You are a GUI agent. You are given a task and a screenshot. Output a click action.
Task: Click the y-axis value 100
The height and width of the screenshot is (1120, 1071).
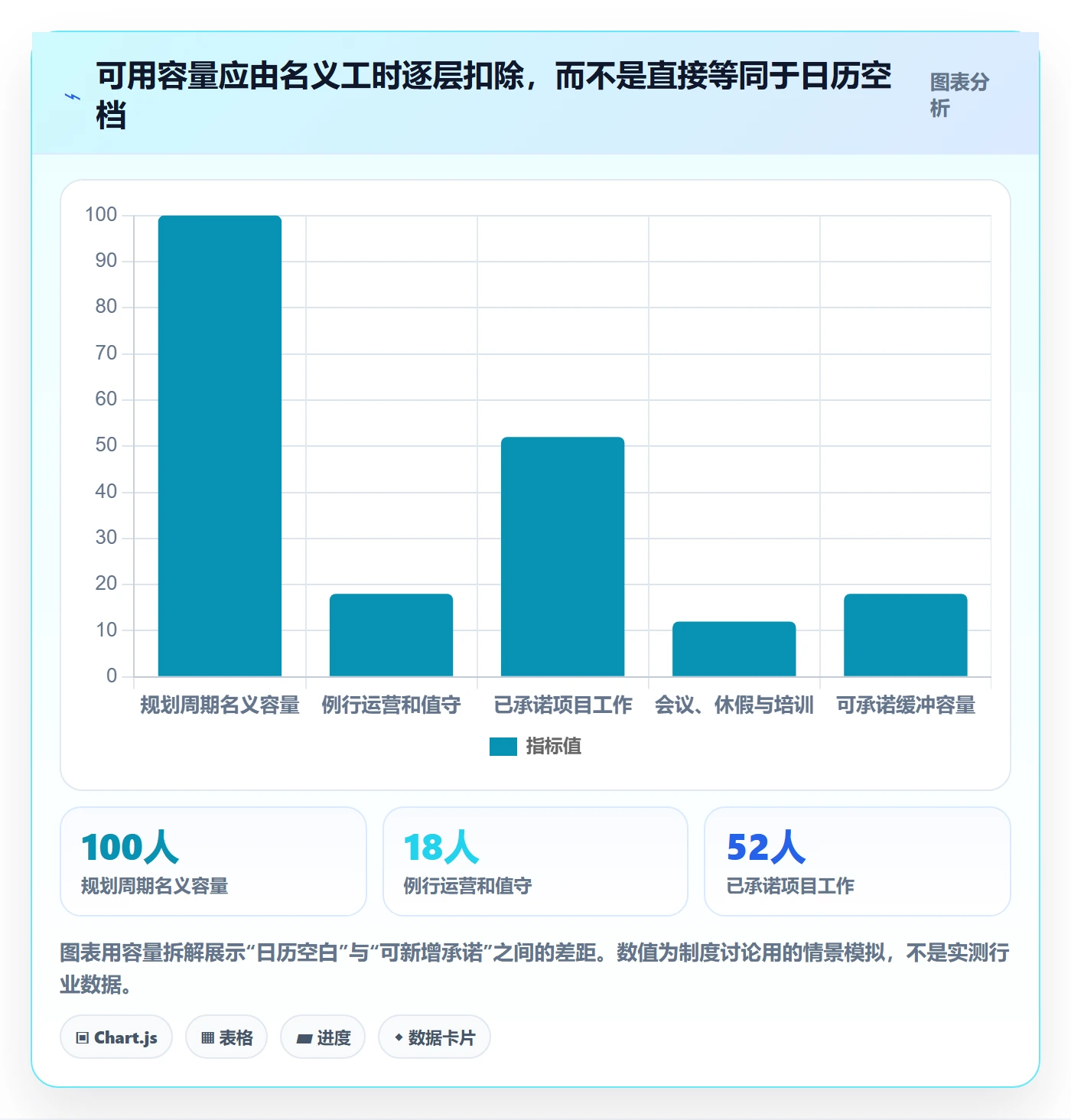pyautogui.click(x=101, y=214)
